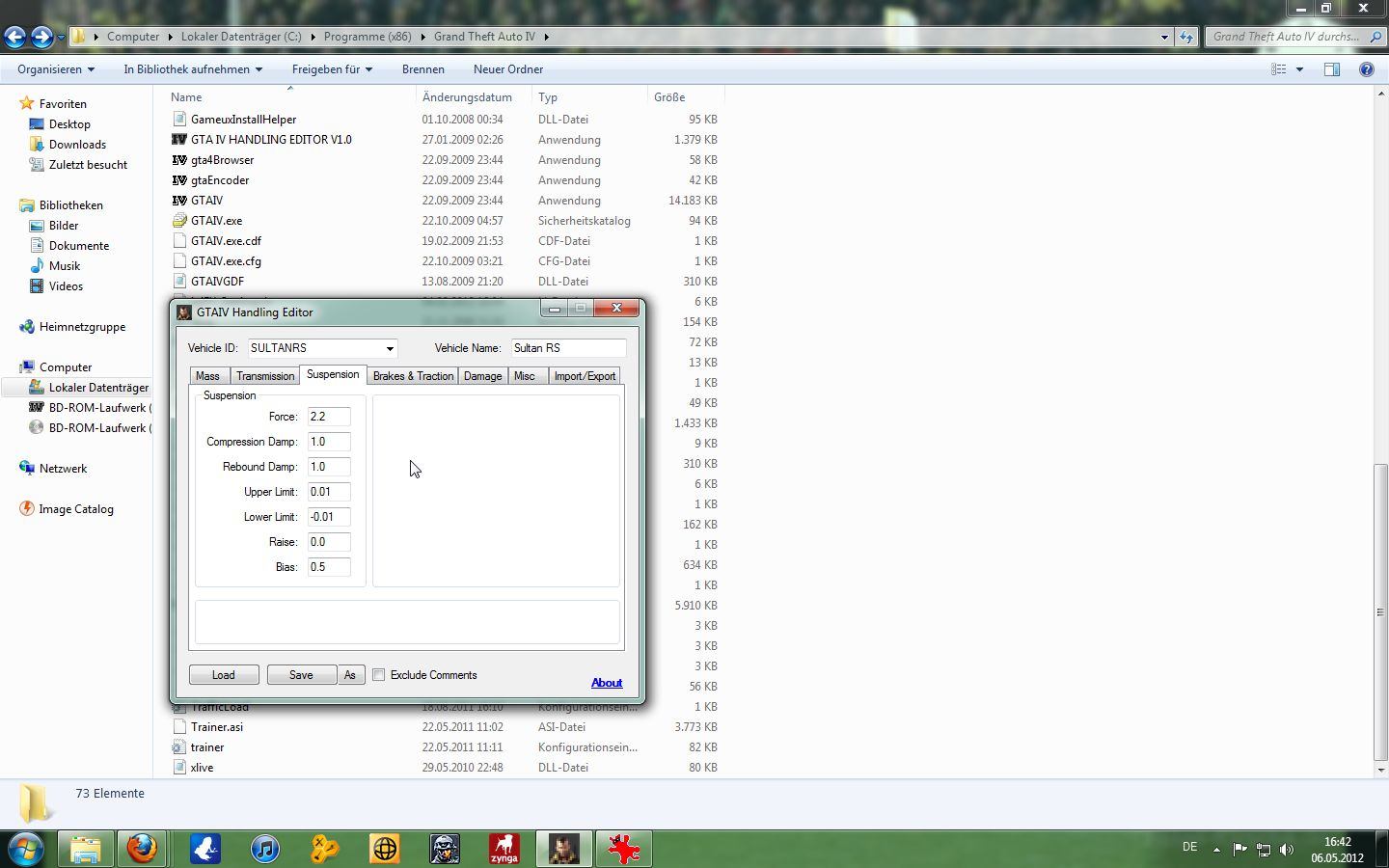Open the view options dropdown arrow
The height and width of the screenshot is (868, 1389).
1299,69
